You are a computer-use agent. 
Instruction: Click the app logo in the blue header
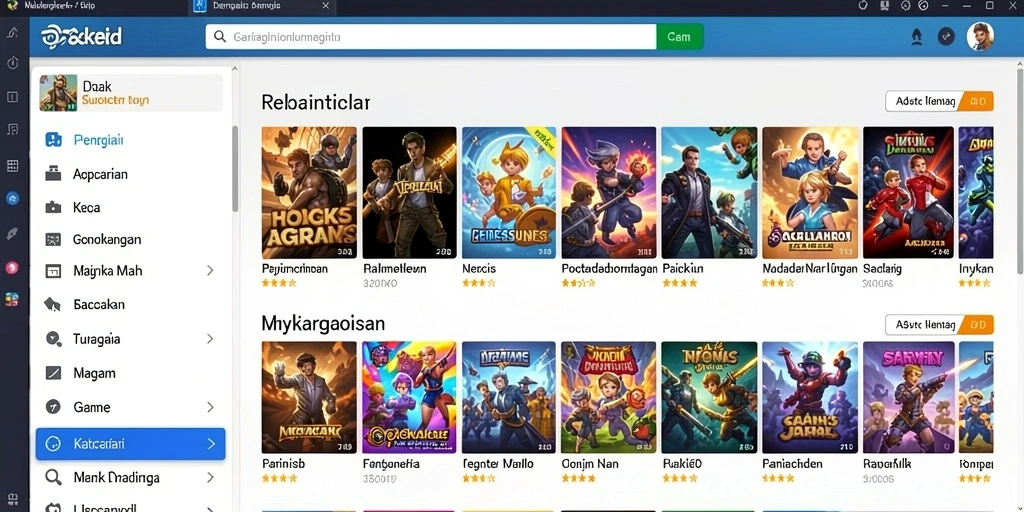(81, 37)
